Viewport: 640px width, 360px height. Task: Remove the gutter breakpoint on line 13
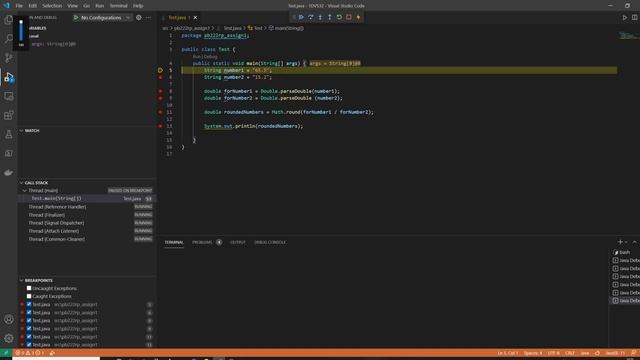(x=160, y=126)
